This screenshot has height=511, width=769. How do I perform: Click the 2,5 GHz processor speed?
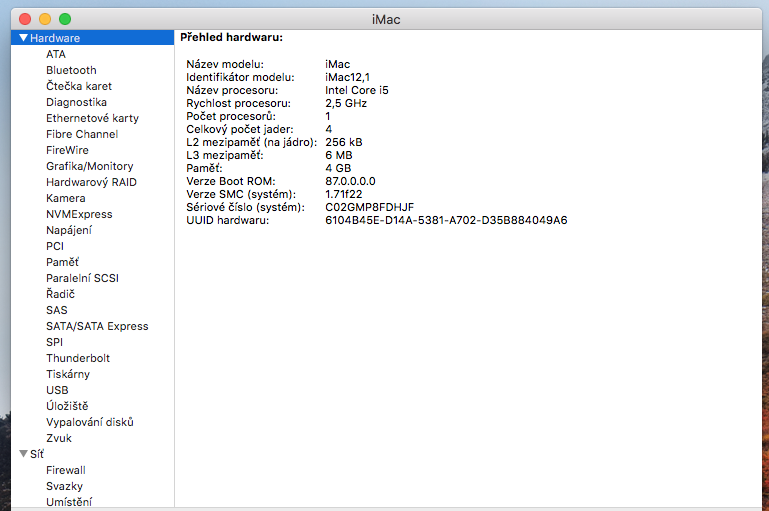coord(346,103)
